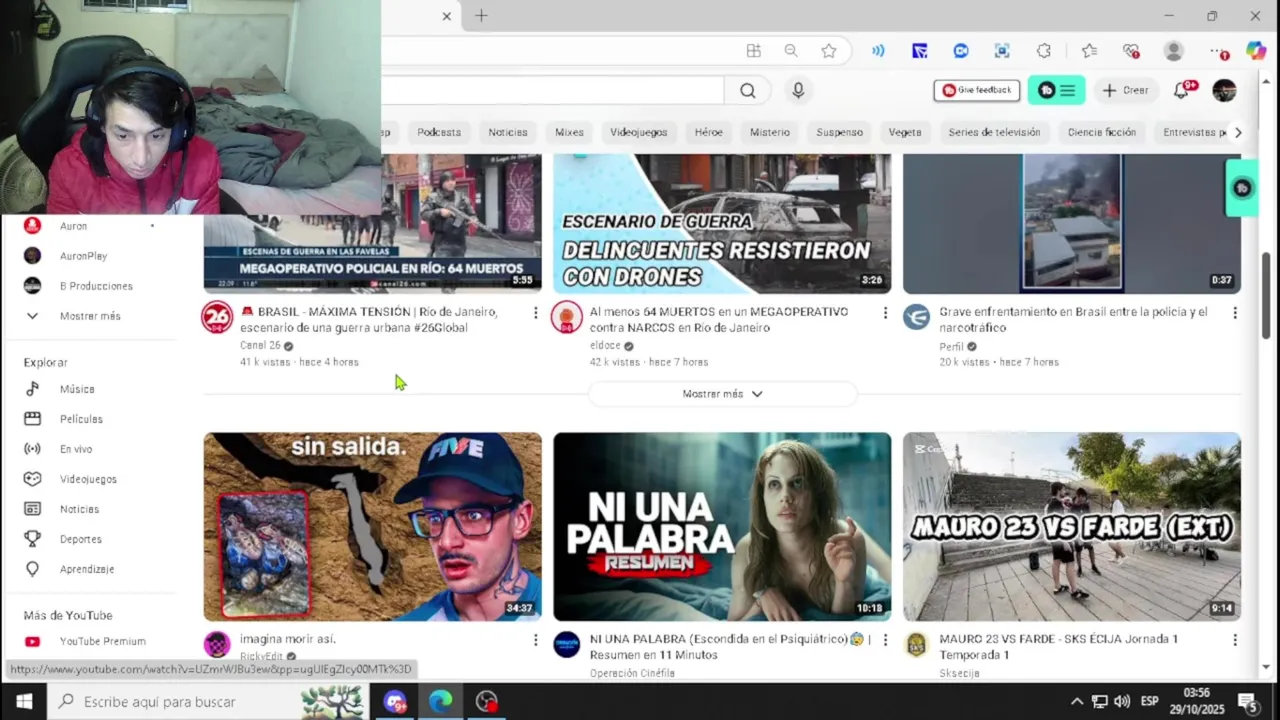Click the Crear button

coord(1126,91)
